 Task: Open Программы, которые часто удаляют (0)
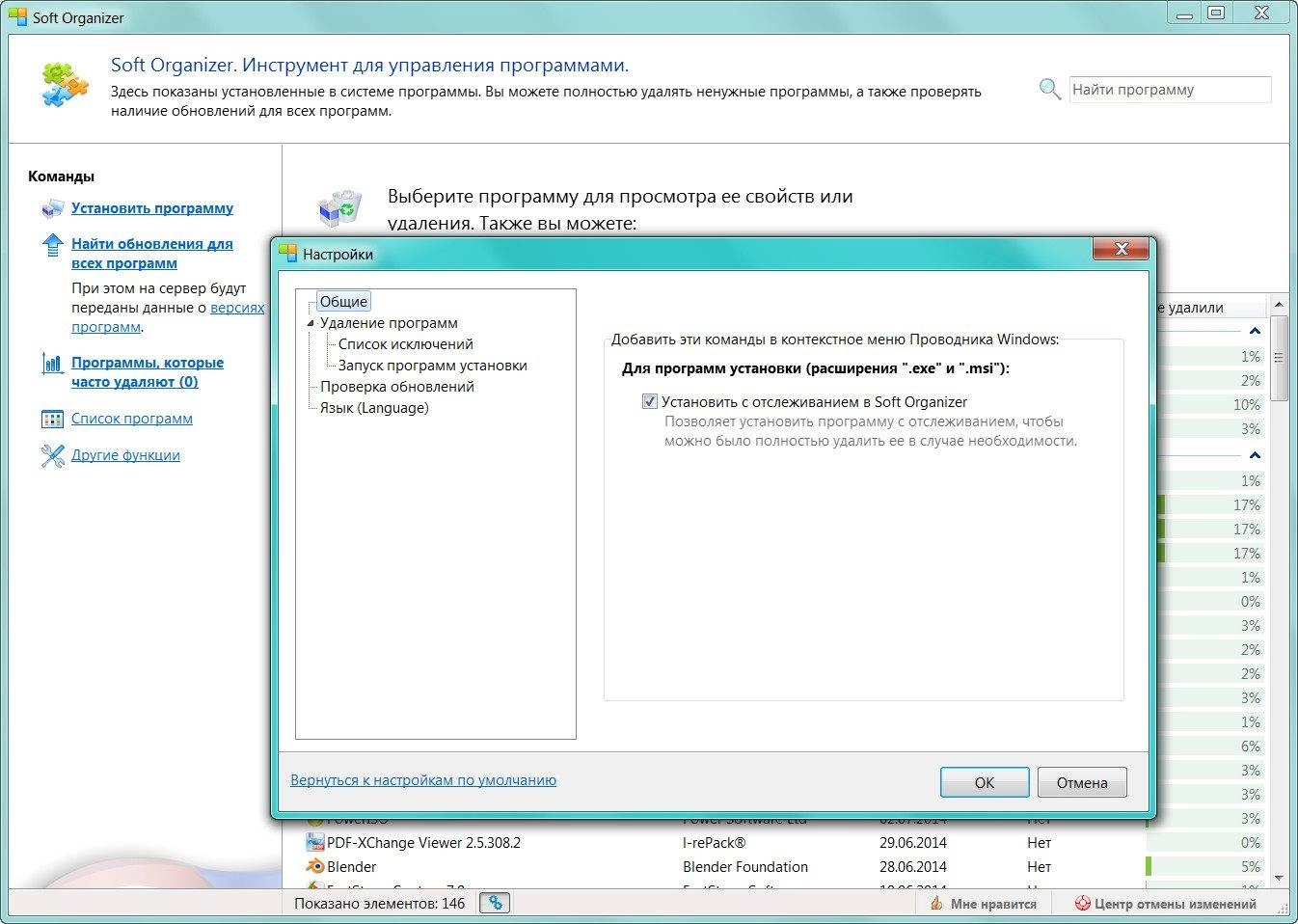(x=148, y=372)
